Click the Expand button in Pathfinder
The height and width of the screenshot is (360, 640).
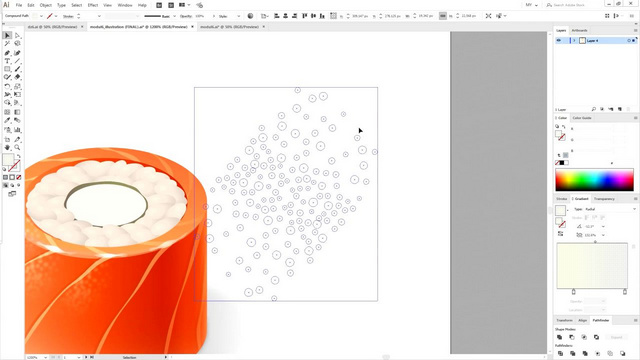pyautogui.click(x=616, y=337)
